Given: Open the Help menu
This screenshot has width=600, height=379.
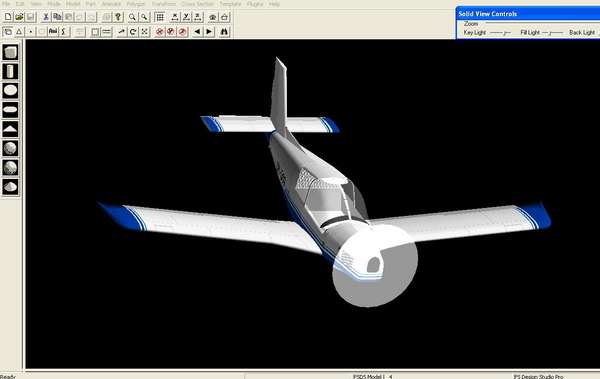Looking at the screenshot, I should (274, 4).
